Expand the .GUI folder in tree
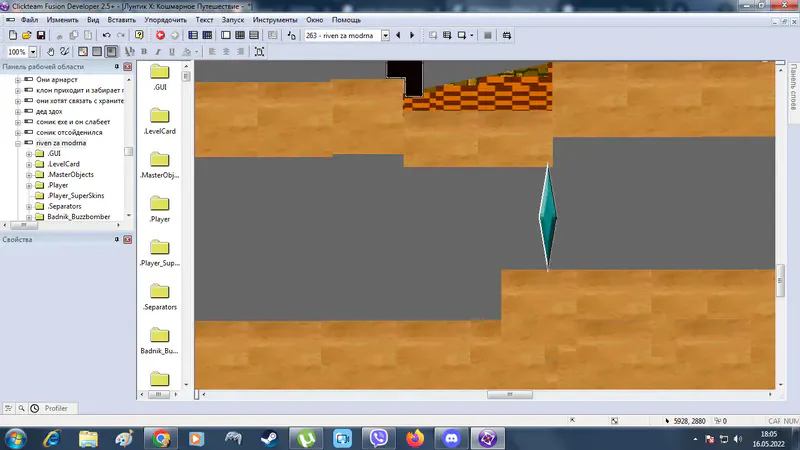Image resolution: width=800 pixels, height=450 pixels. click(29, 154)
